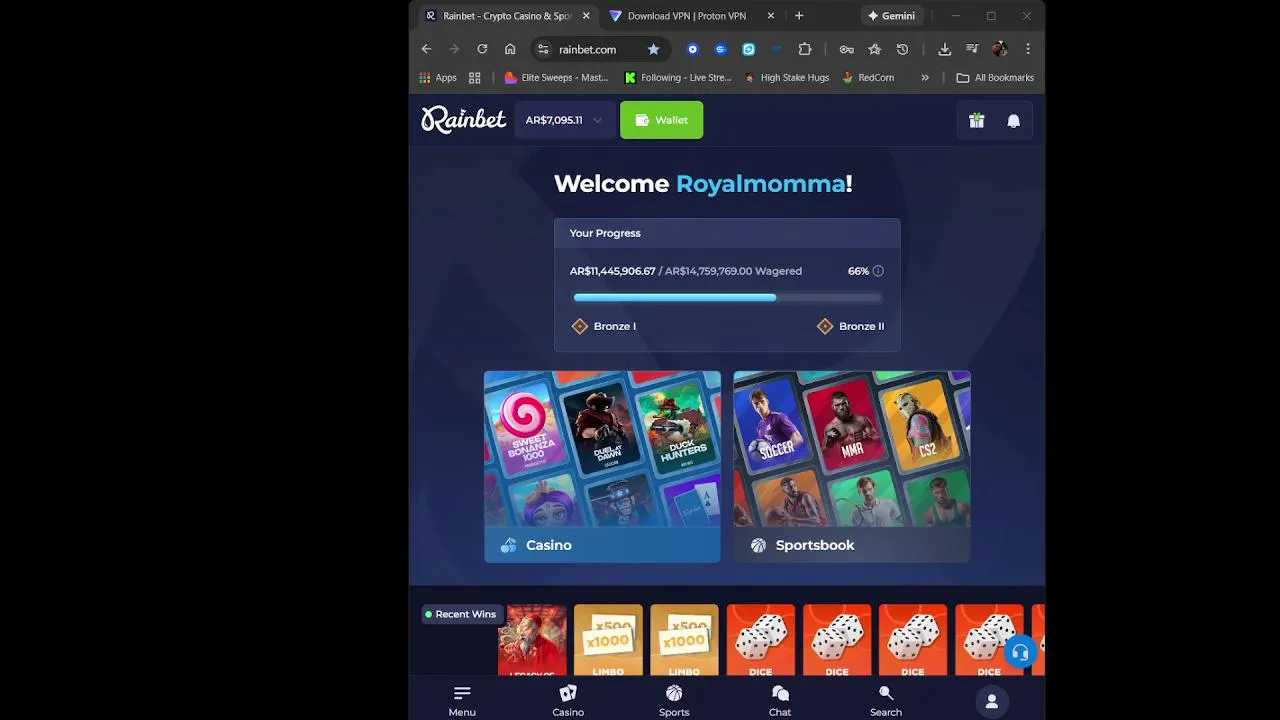The image size is (1280, 720).
Task: Open the tab groups grid icon in bookmarks bar
Action: [x=475, y=78]
